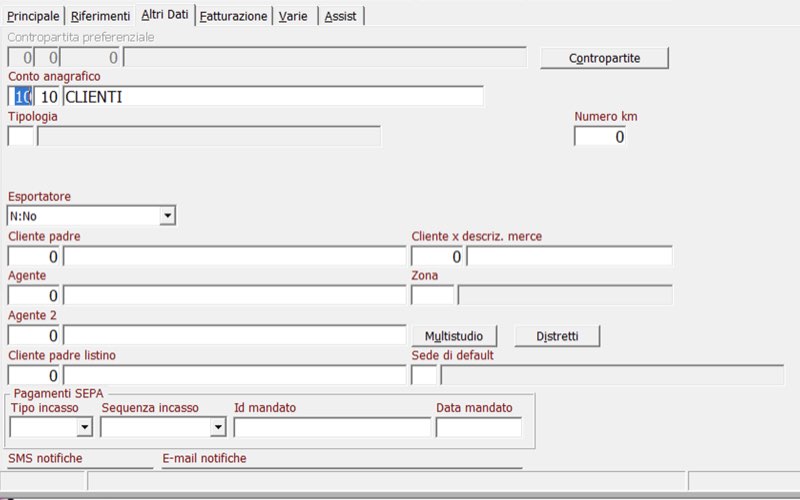Open the Distretti button

(x=557, y=335)
